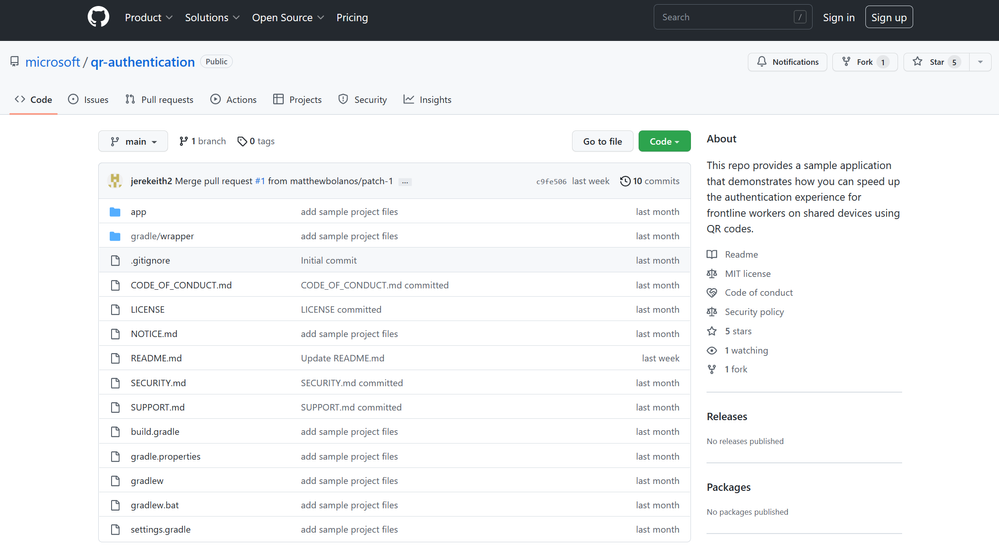Click the file icon next to LICENSE
999x546 pixels.
(115, 310)
